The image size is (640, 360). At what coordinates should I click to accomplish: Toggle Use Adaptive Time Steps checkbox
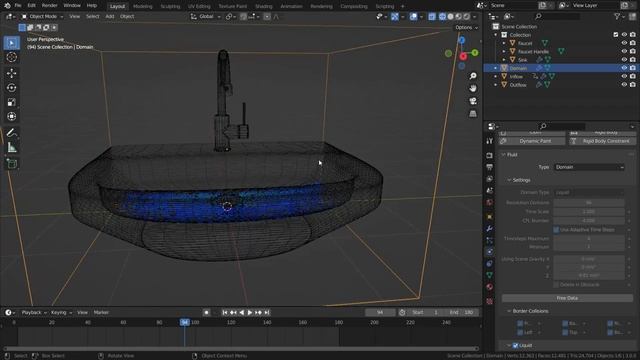click(556, 230)
